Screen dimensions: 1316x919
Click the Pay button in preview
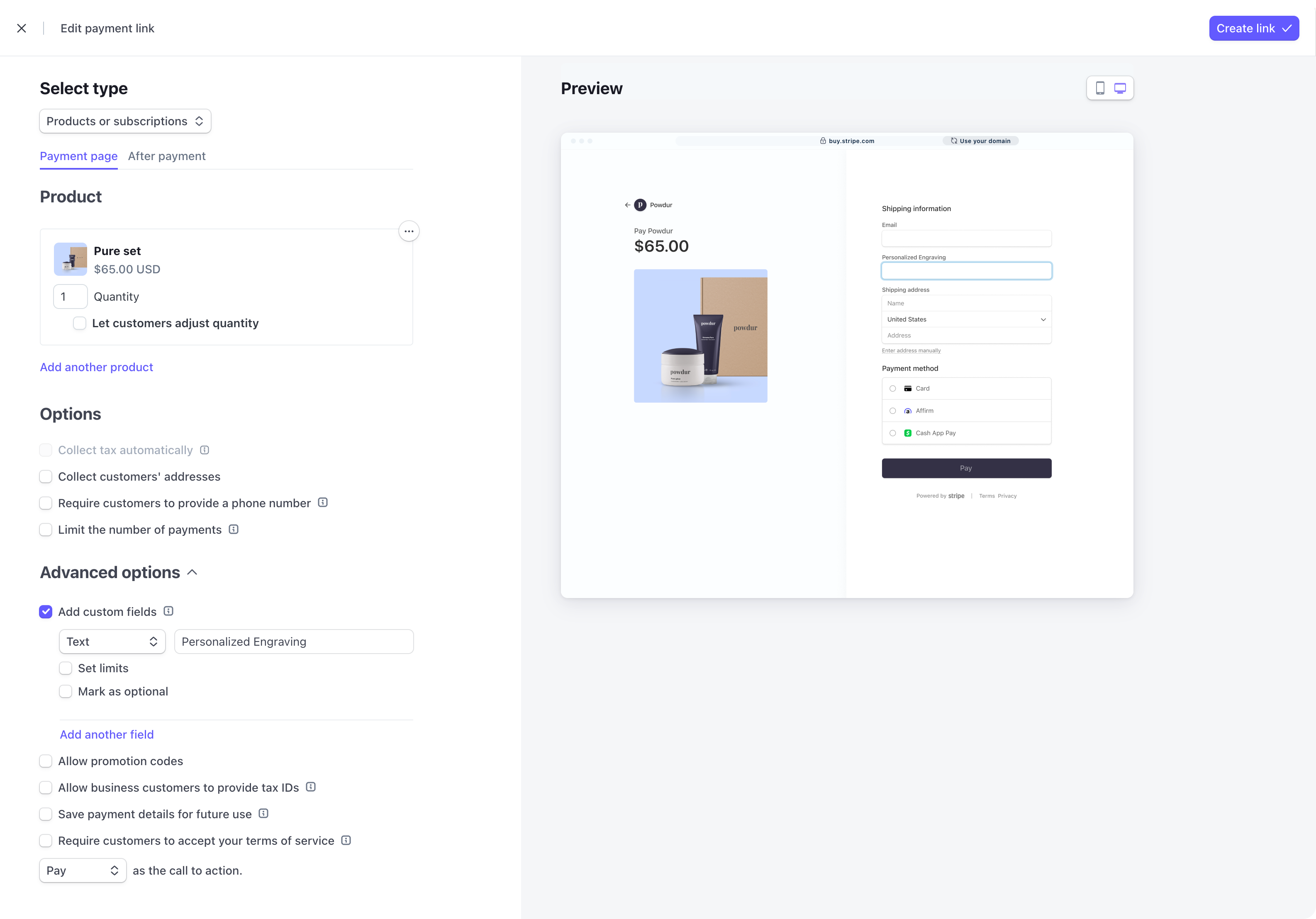pyautogui.click(x=966, y=468)
